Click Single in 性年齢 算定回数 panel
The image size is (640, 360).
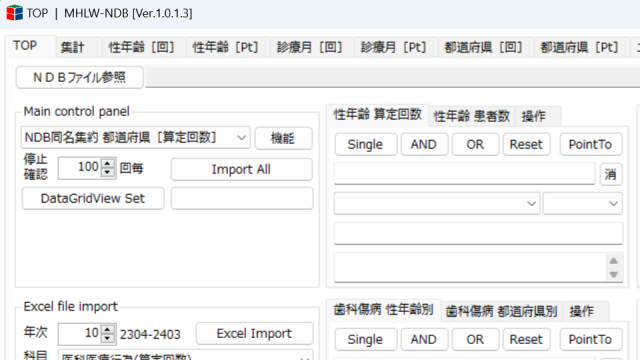pyautogui.click(x=366, y=144)
